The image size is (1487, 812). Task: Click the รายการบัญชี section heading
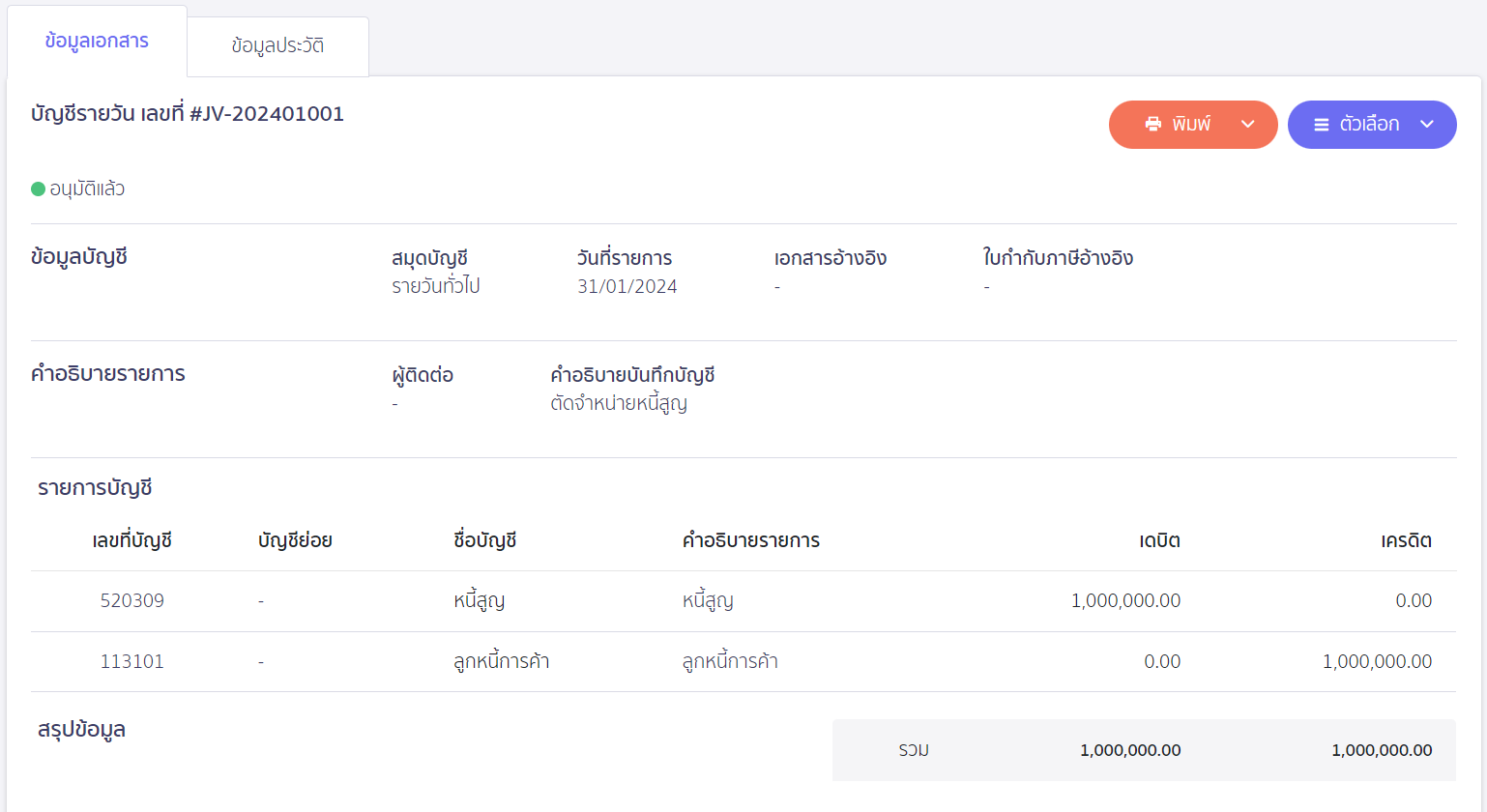95,488
